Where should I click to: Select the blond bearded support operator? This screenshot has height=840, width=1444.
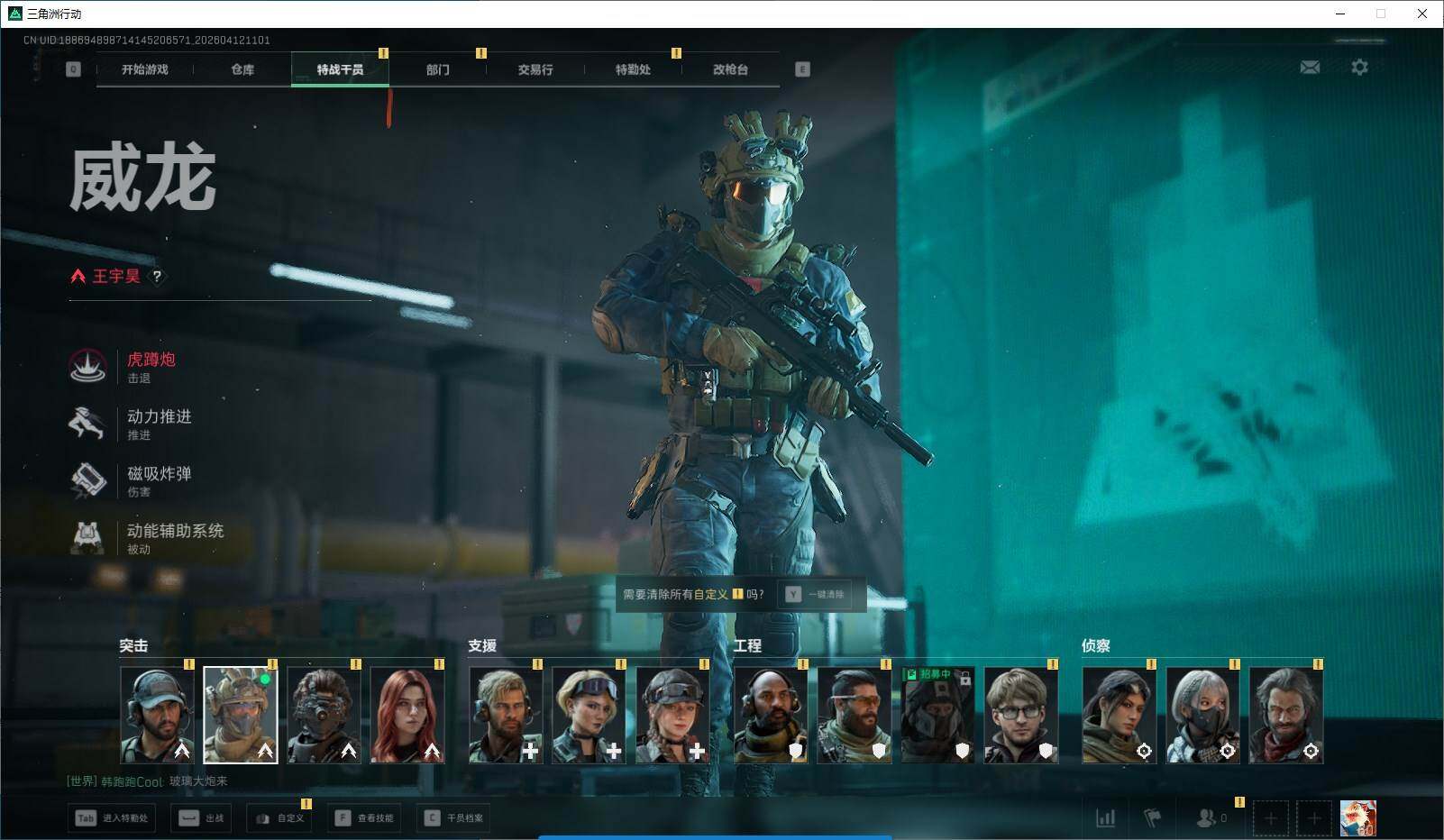506,716
